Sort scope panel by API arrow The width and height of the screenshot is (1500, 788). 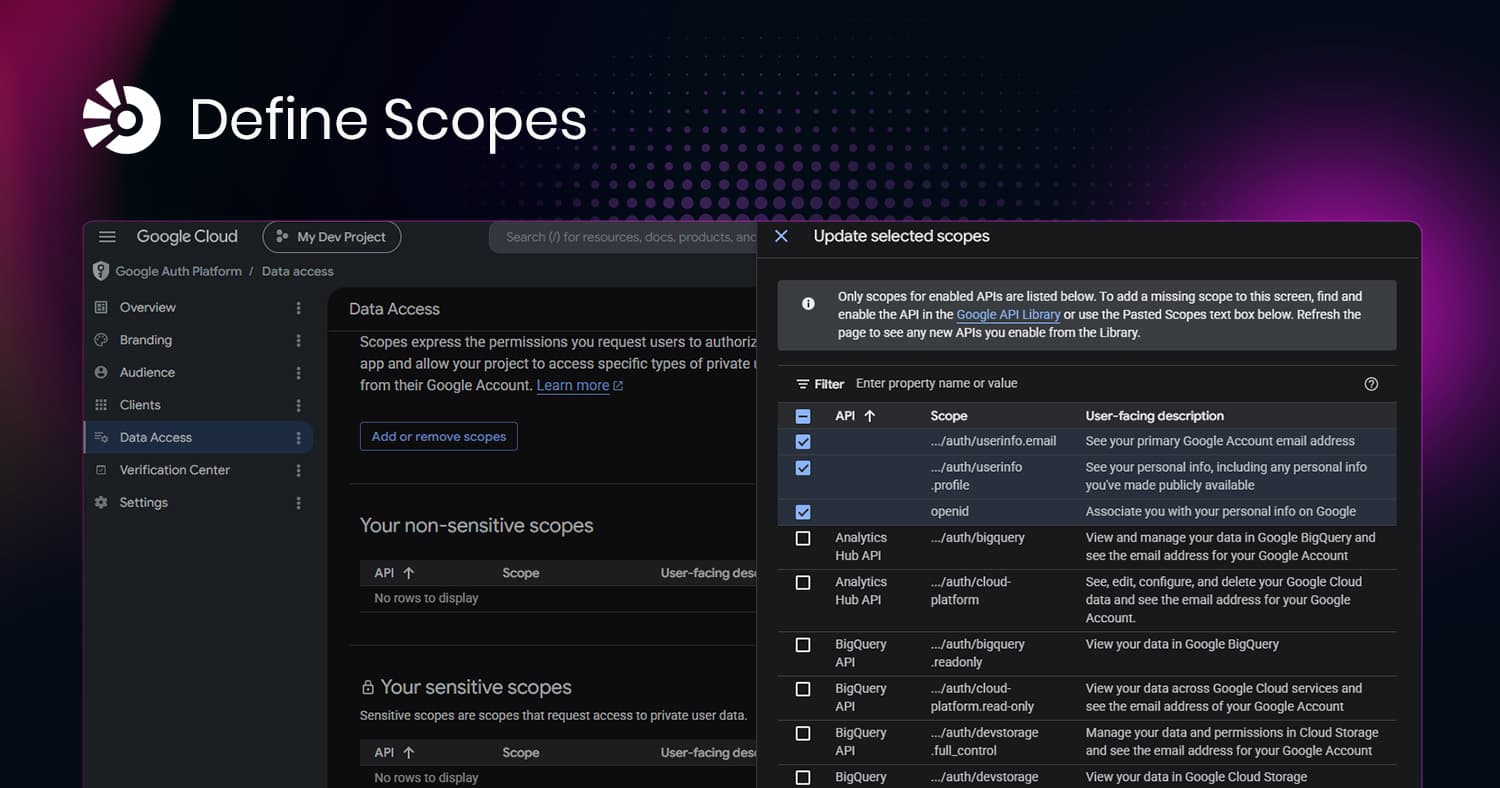tap(869, 416)
